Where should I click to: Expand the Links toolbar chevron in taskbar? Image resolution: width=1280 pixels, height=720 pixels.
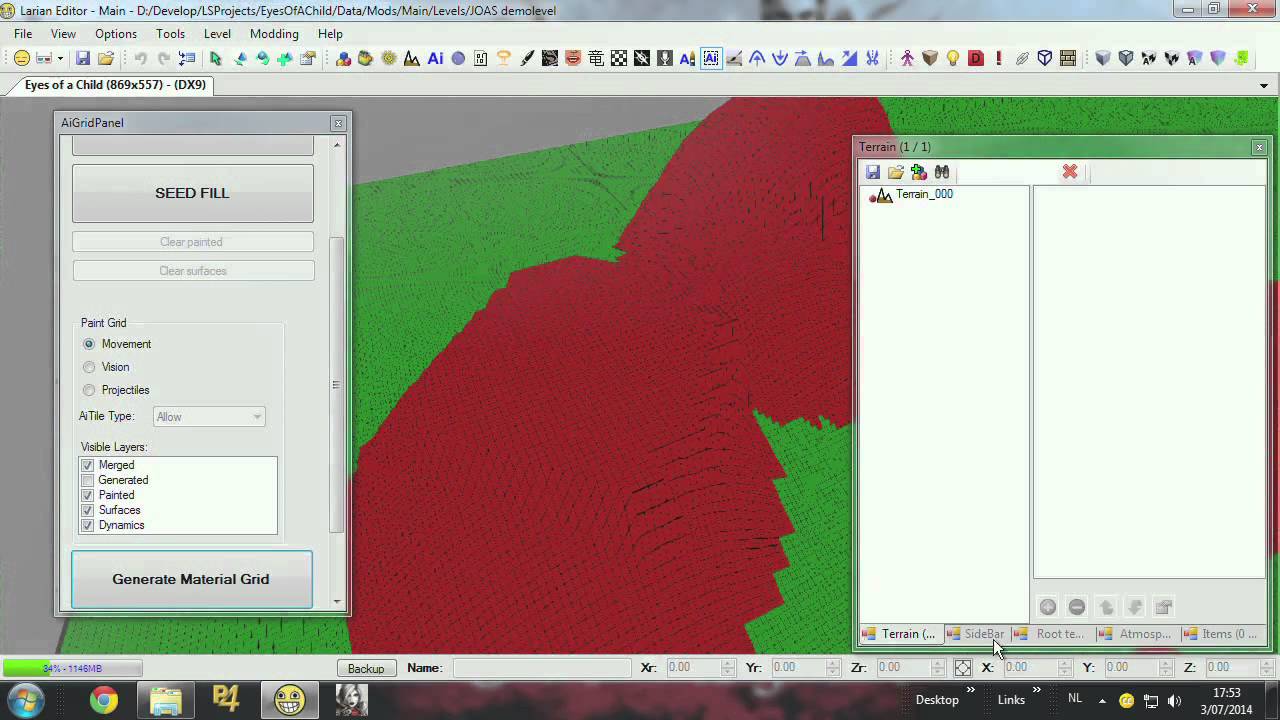(x=1036, y=689)
